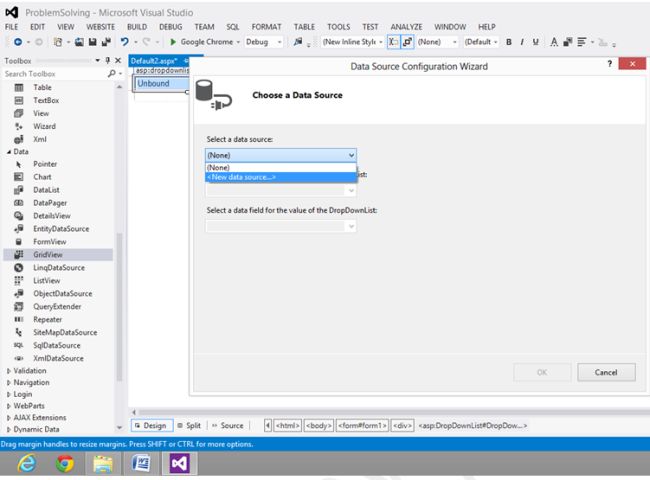Open the WEBSITE menu
This screenshot has height=480, width=650.
100,27
